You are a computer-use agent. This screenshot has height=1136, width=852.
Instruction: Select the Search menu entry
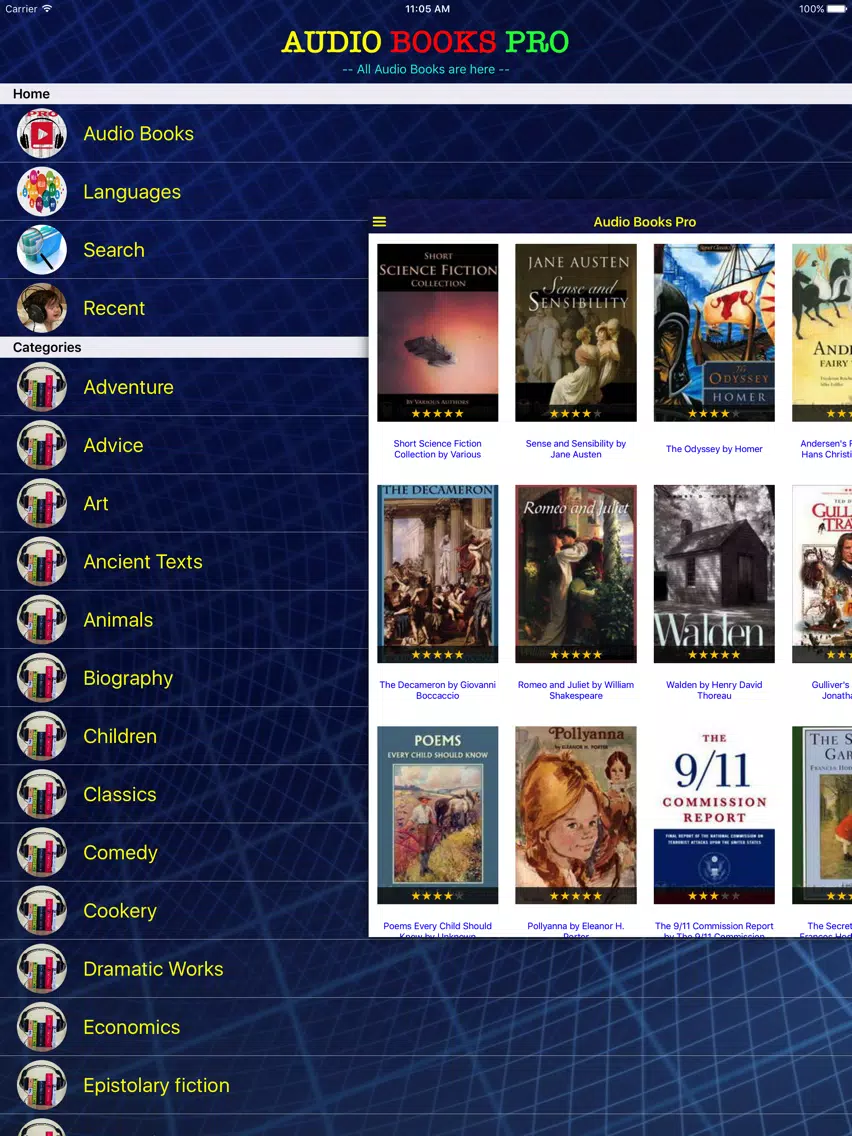point(114,250)
